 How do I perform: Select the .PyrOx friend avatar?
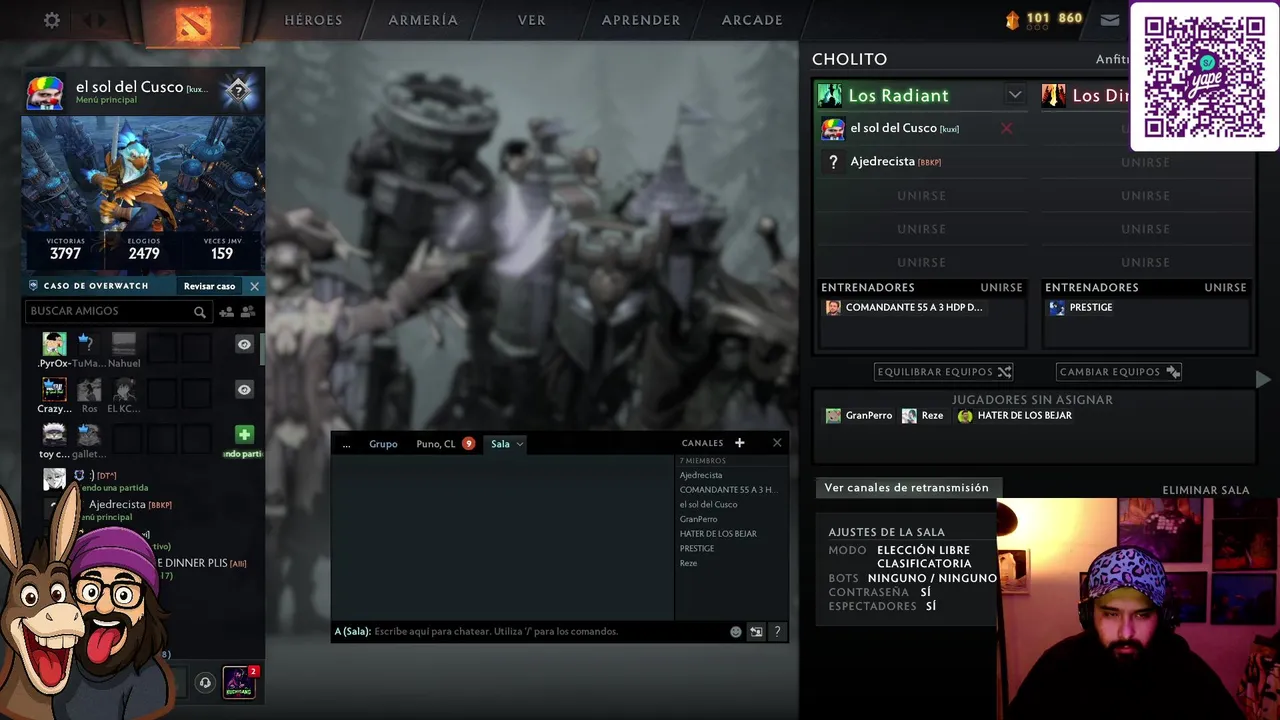(x=54, y=344)
